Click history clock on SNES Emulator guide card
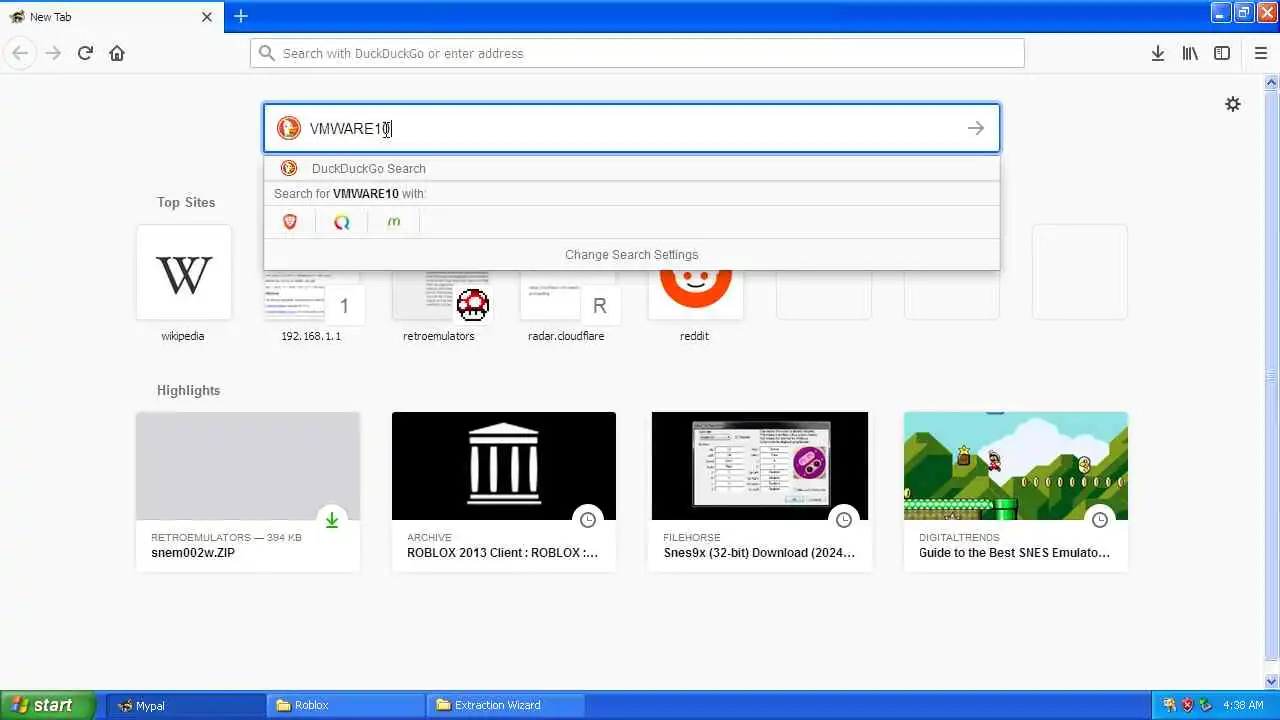 pos(1100,520)
